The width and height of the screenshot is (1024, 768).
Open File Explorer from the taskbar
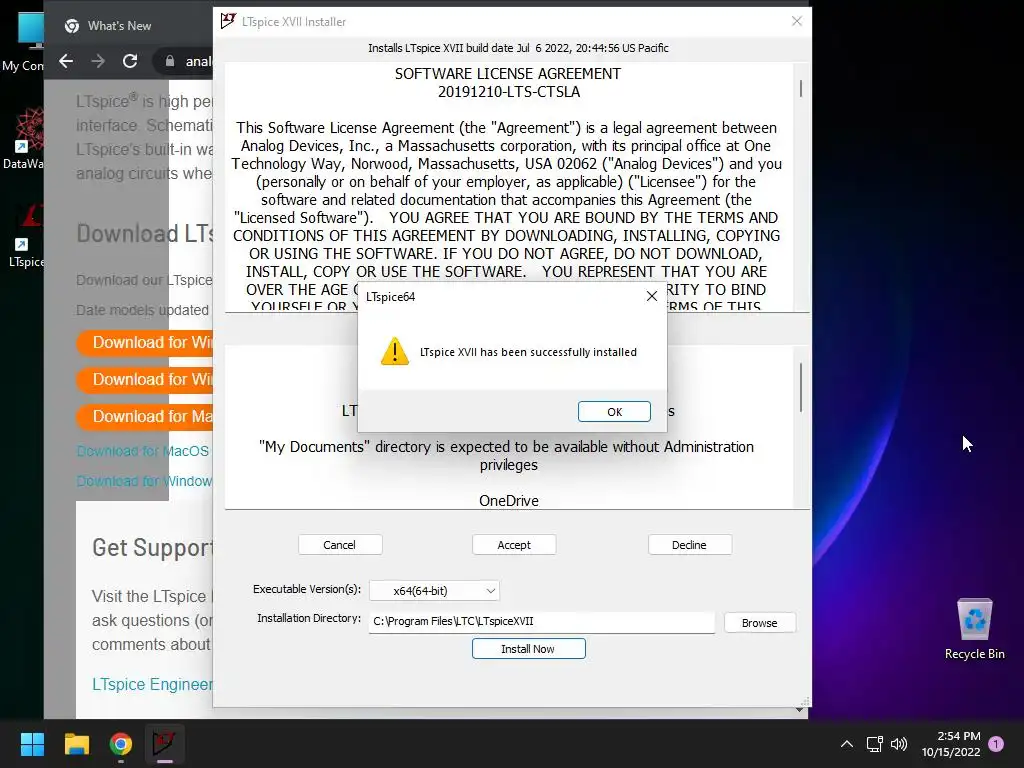[x=76, y=744]
